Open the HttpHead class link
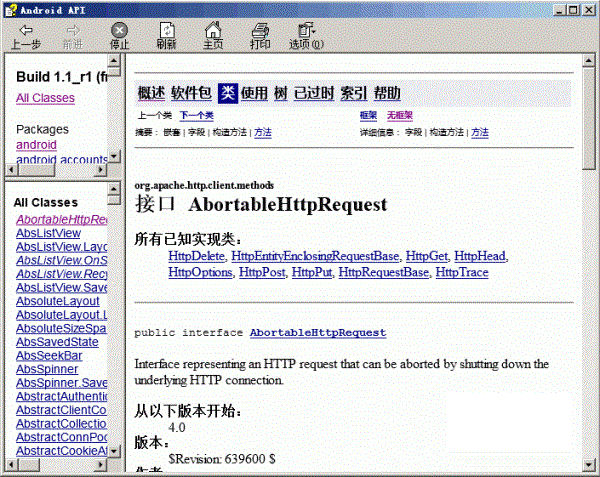600x477 pixels. [480, 256]
